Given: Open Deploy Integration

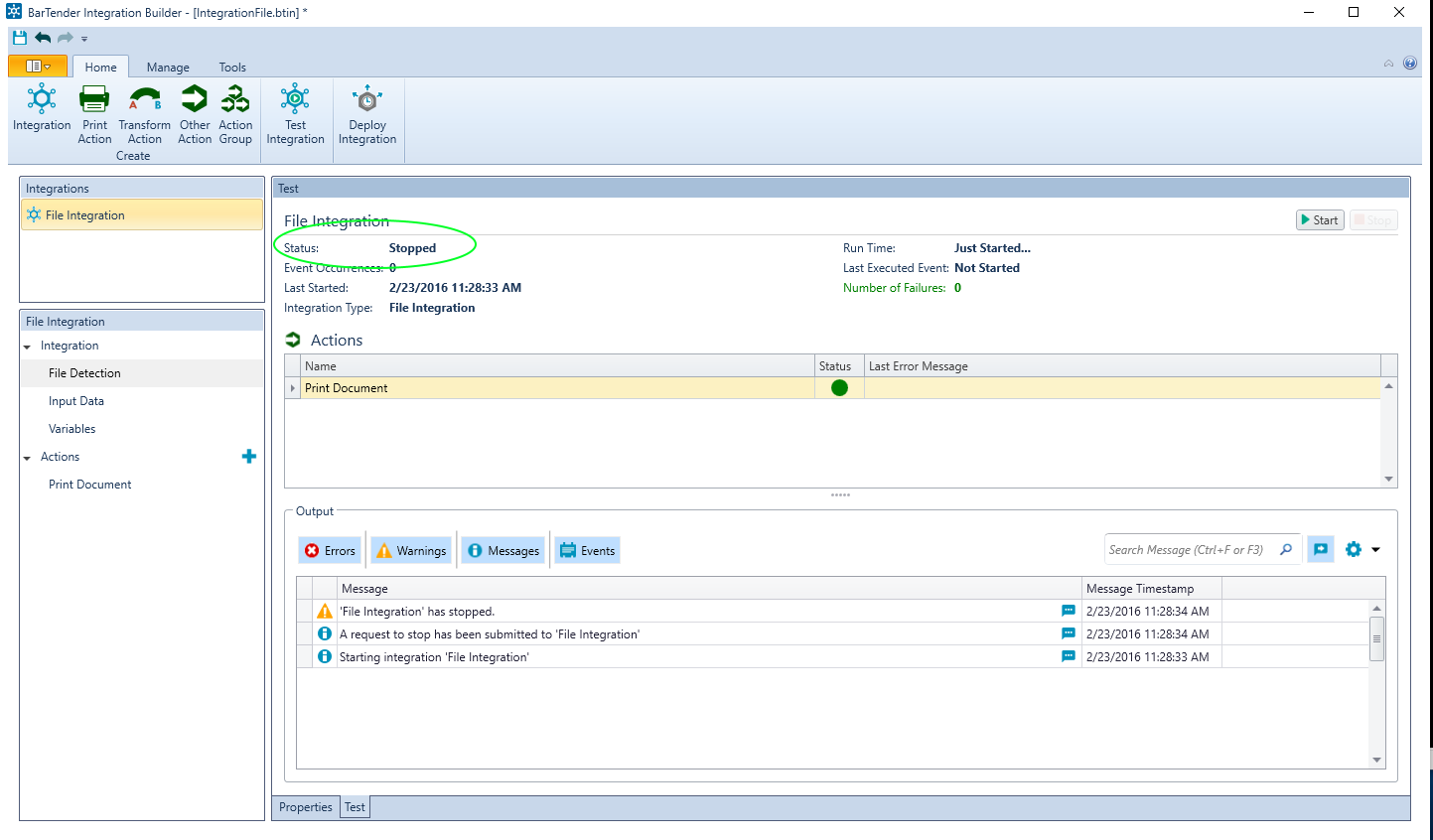Looking at the screenshot, I should pos(367,115).
